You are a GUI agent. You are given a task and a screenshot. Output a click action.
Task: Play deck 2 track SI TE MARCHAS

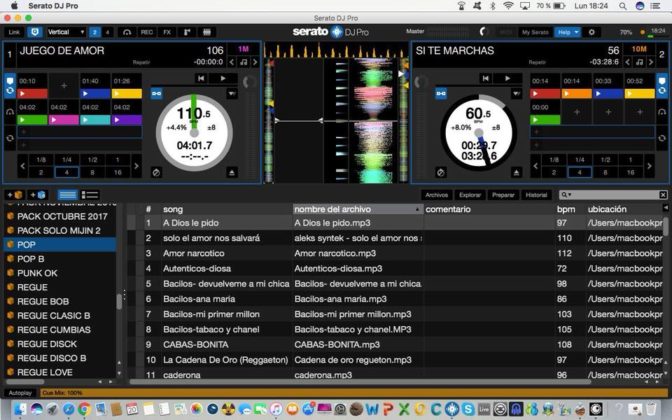[507, 78]
